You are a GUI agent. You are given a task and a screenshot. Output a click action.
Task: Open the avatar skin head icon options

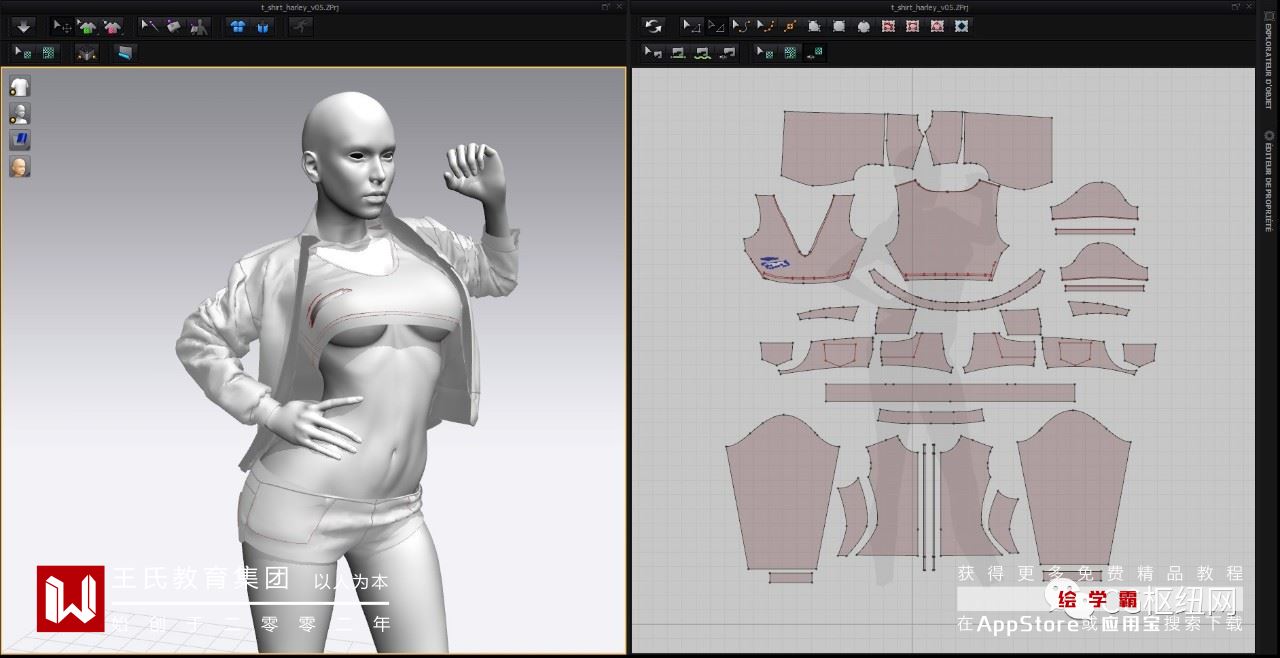click(19, 166)
